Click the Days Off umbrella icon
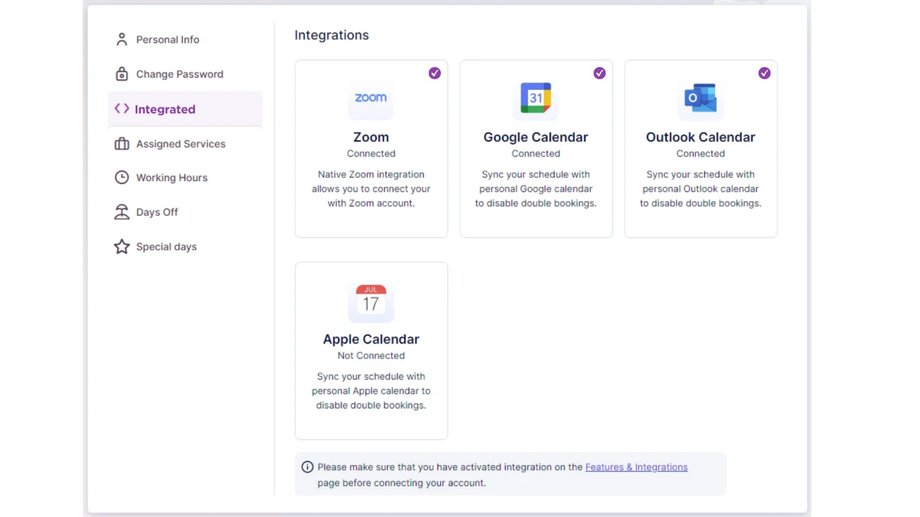The width and height of the screenshot is (920, 517). pos(122,212)
